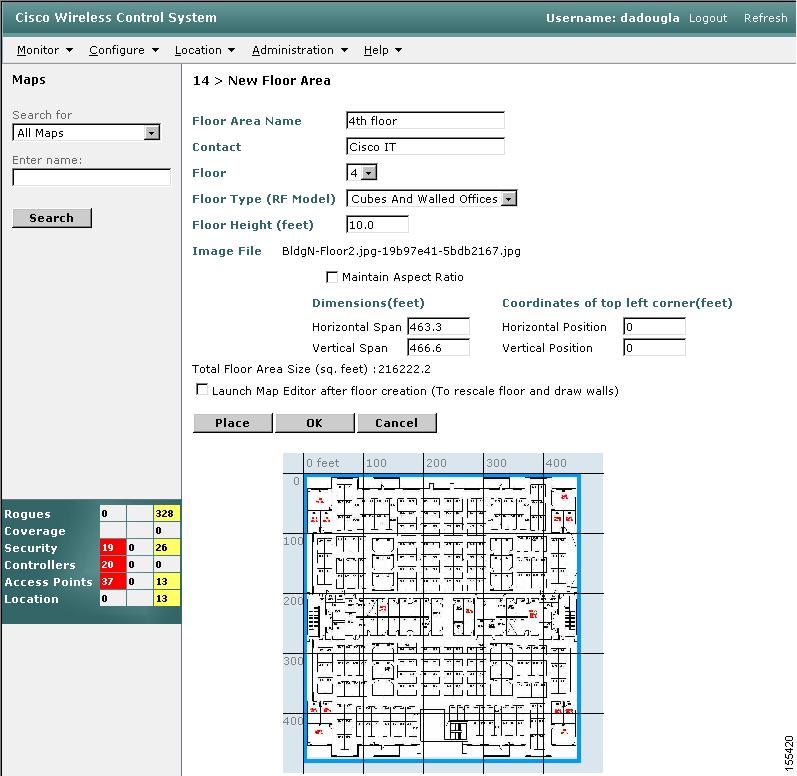
Task: Click the Administration menu arrow icon
Action: [x=345, y=50]
